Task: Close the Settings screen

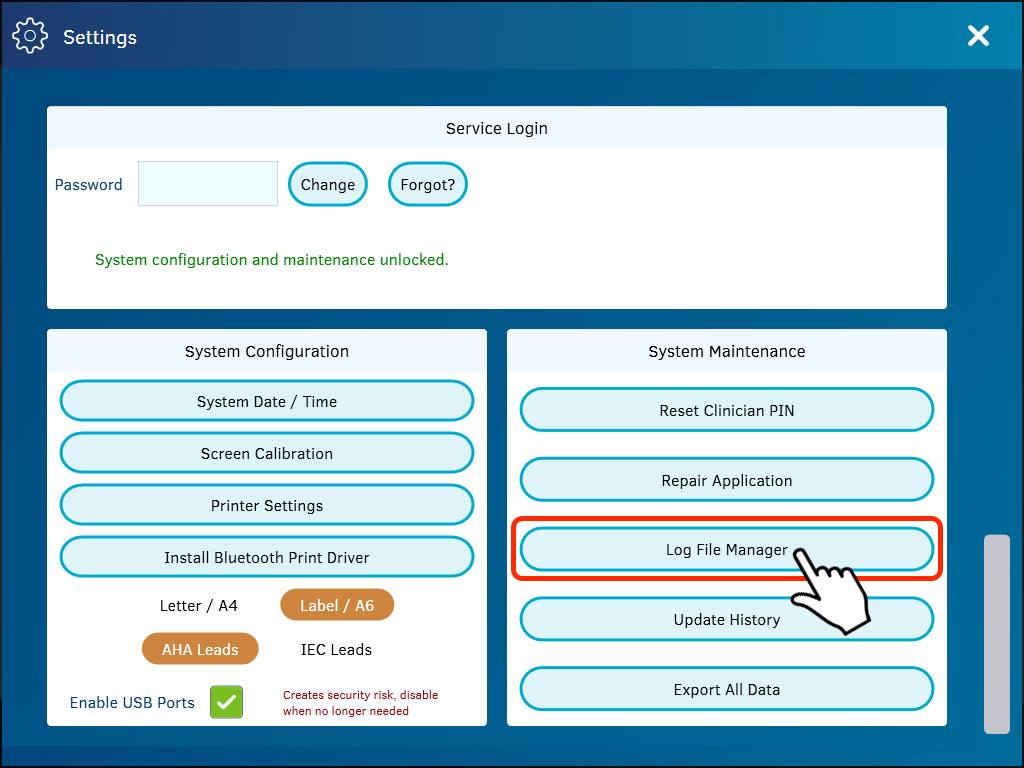Action: coord(978,35)
